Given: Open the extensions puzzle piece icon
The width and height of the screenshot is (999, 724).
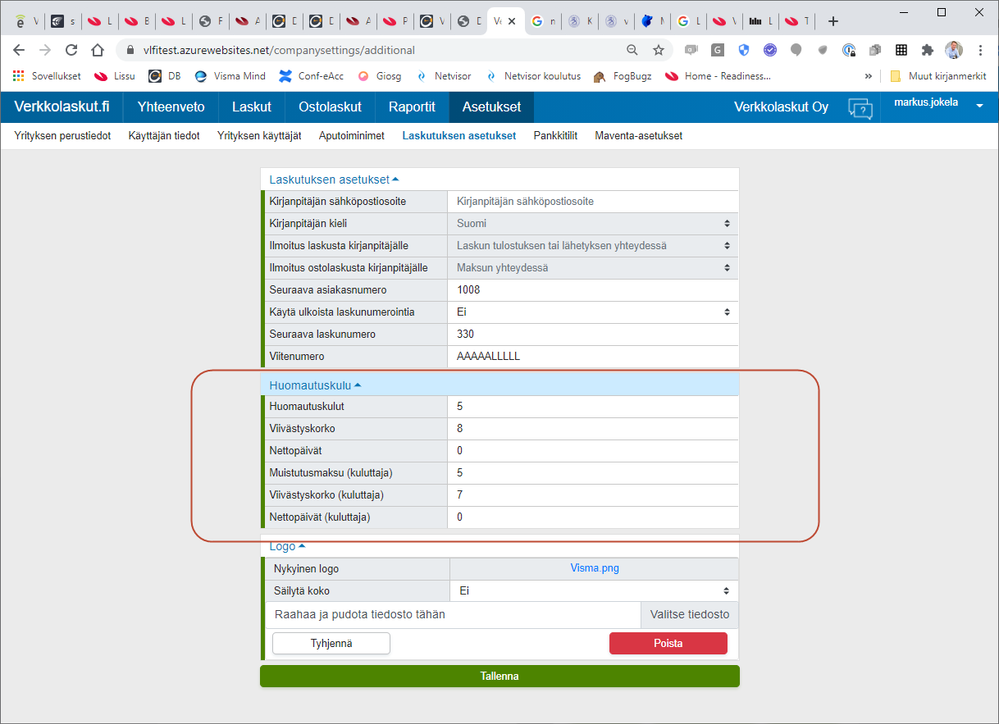Looking at the screenshot, I should pyautogui.click(x=927, y=50).
